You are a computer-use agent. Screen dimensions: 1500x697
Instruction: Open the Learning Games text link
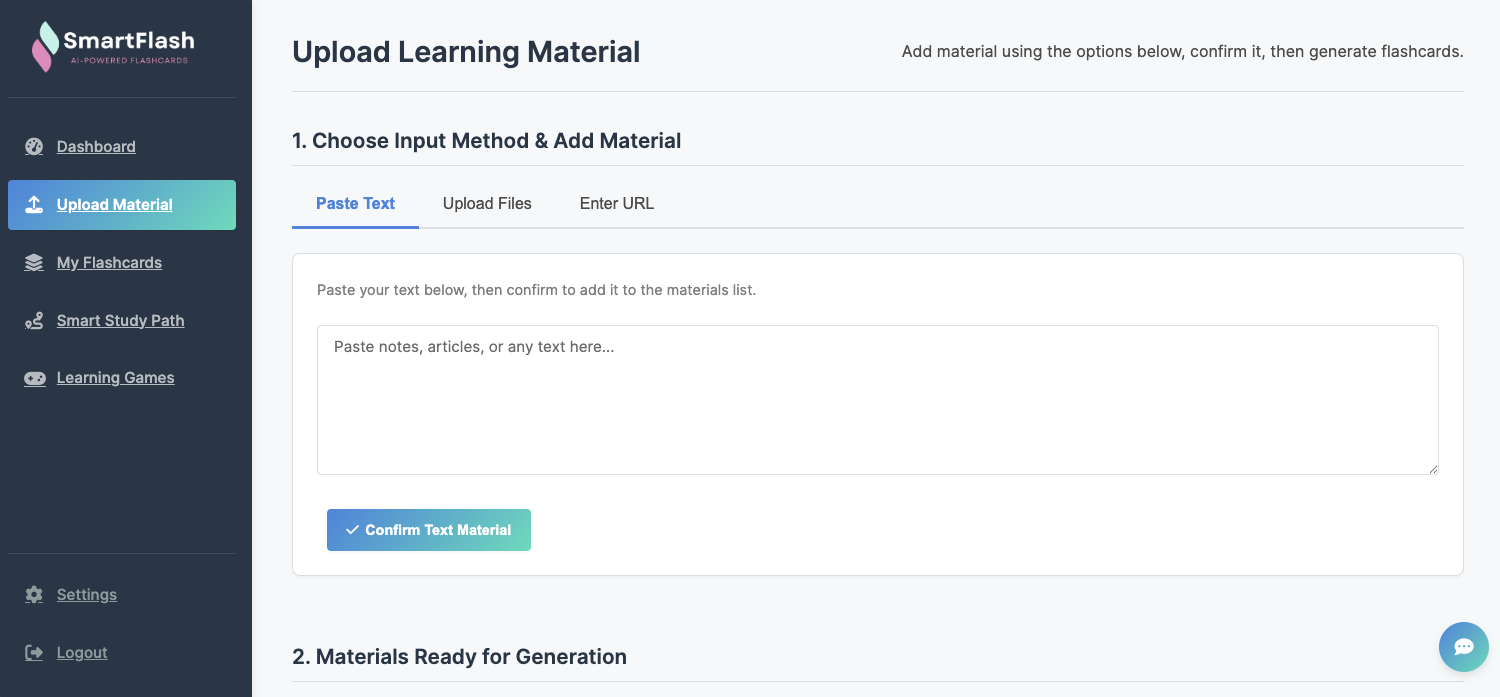(115, 378)
